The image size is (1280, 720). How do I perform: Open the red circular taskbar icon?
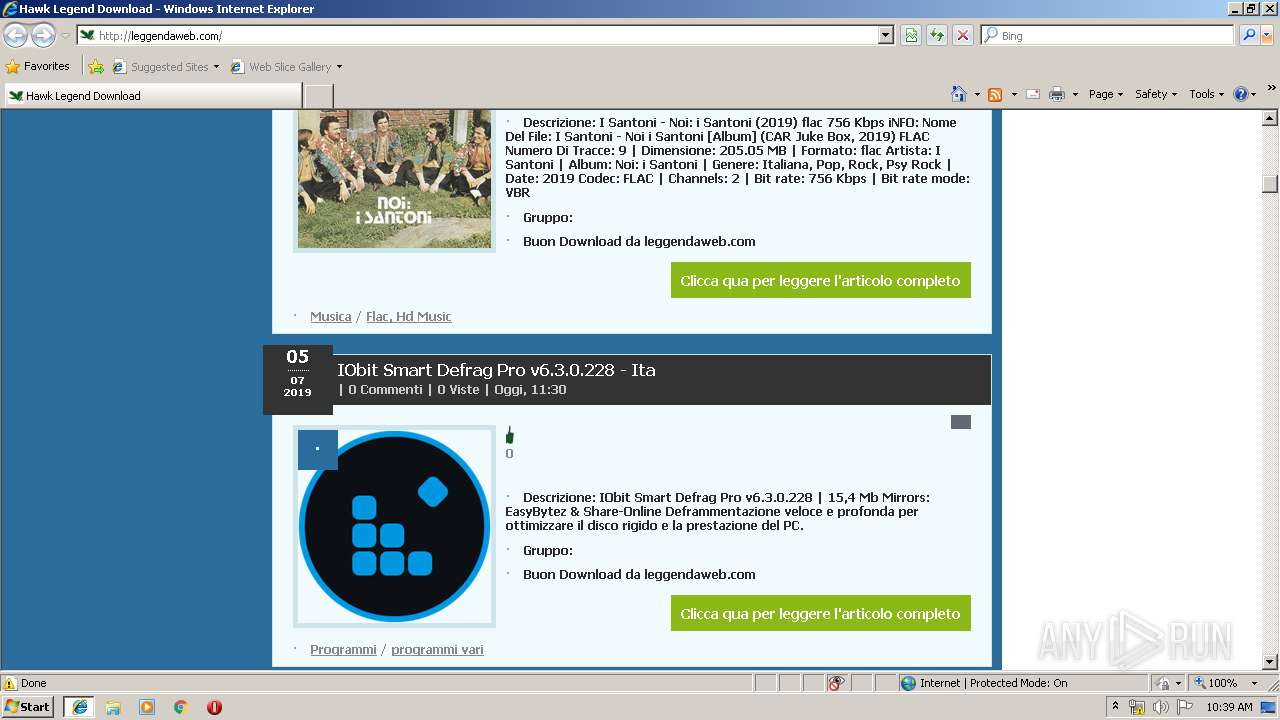tap(214, 707)
